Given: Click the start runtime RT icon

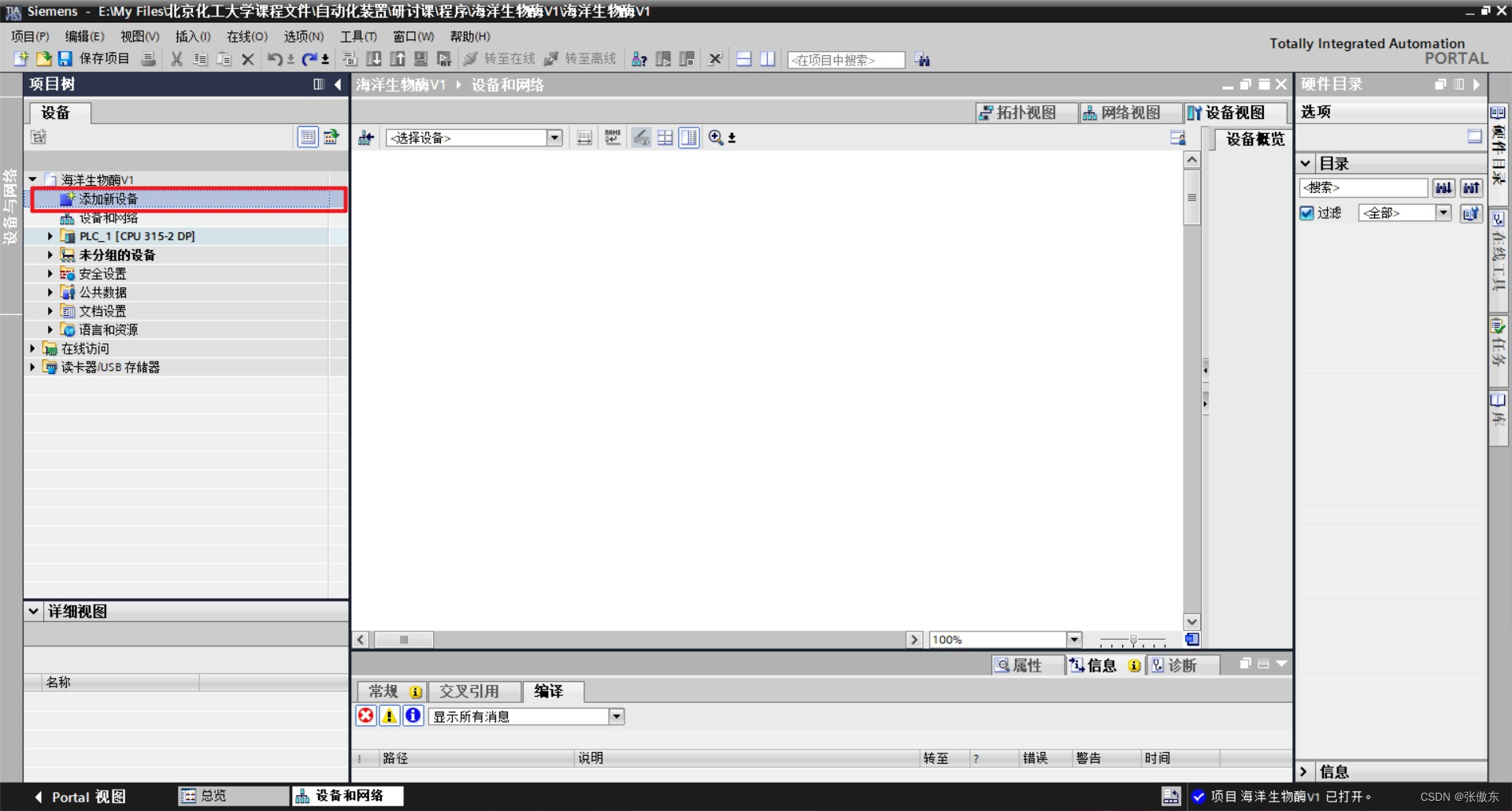Looking at the screenshot, I should point(445,59).
